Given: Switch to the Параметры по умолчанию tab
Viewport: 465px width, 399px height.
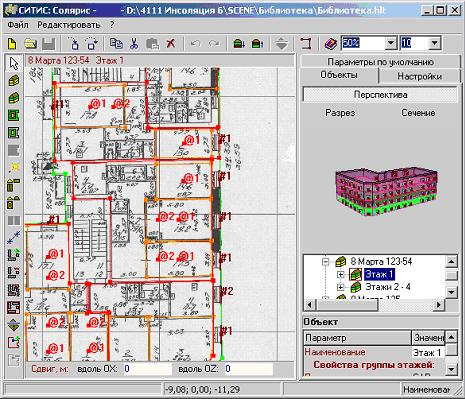Looking at the screenshot, I should click(380, 62).
